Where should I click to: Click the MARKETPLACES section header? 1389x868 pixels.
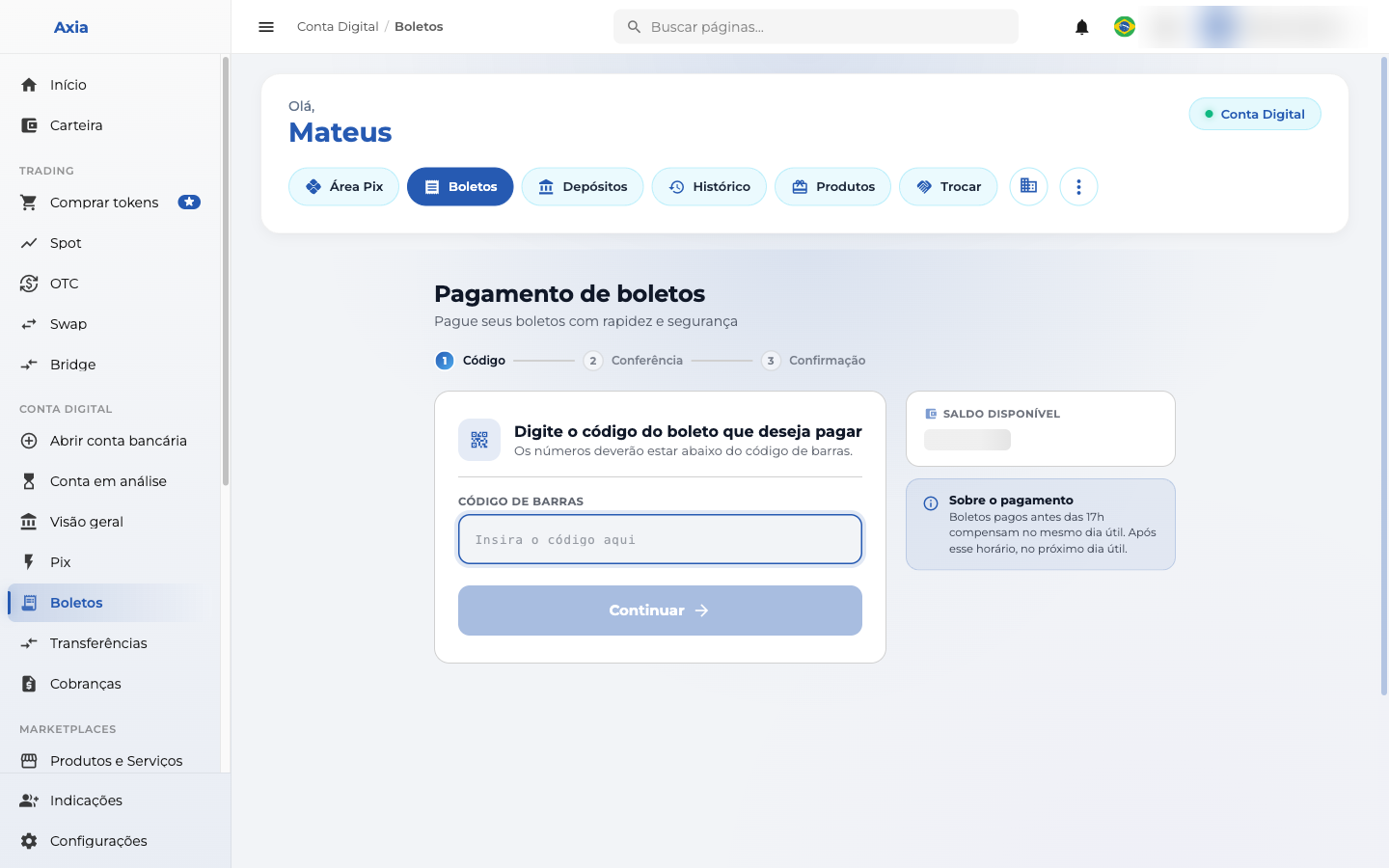coord(68,729)
